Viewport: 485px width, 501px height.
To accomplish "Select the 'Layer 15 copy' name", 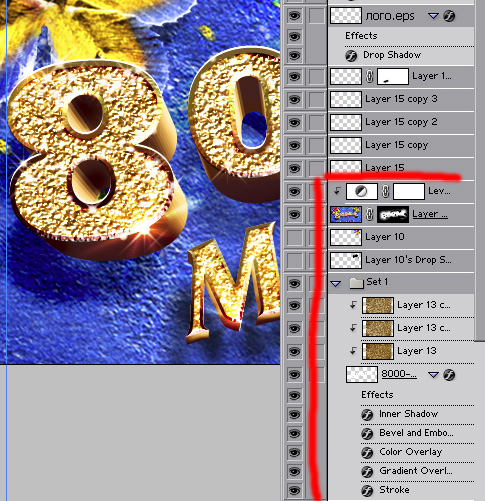I will (x=397, y=145).
